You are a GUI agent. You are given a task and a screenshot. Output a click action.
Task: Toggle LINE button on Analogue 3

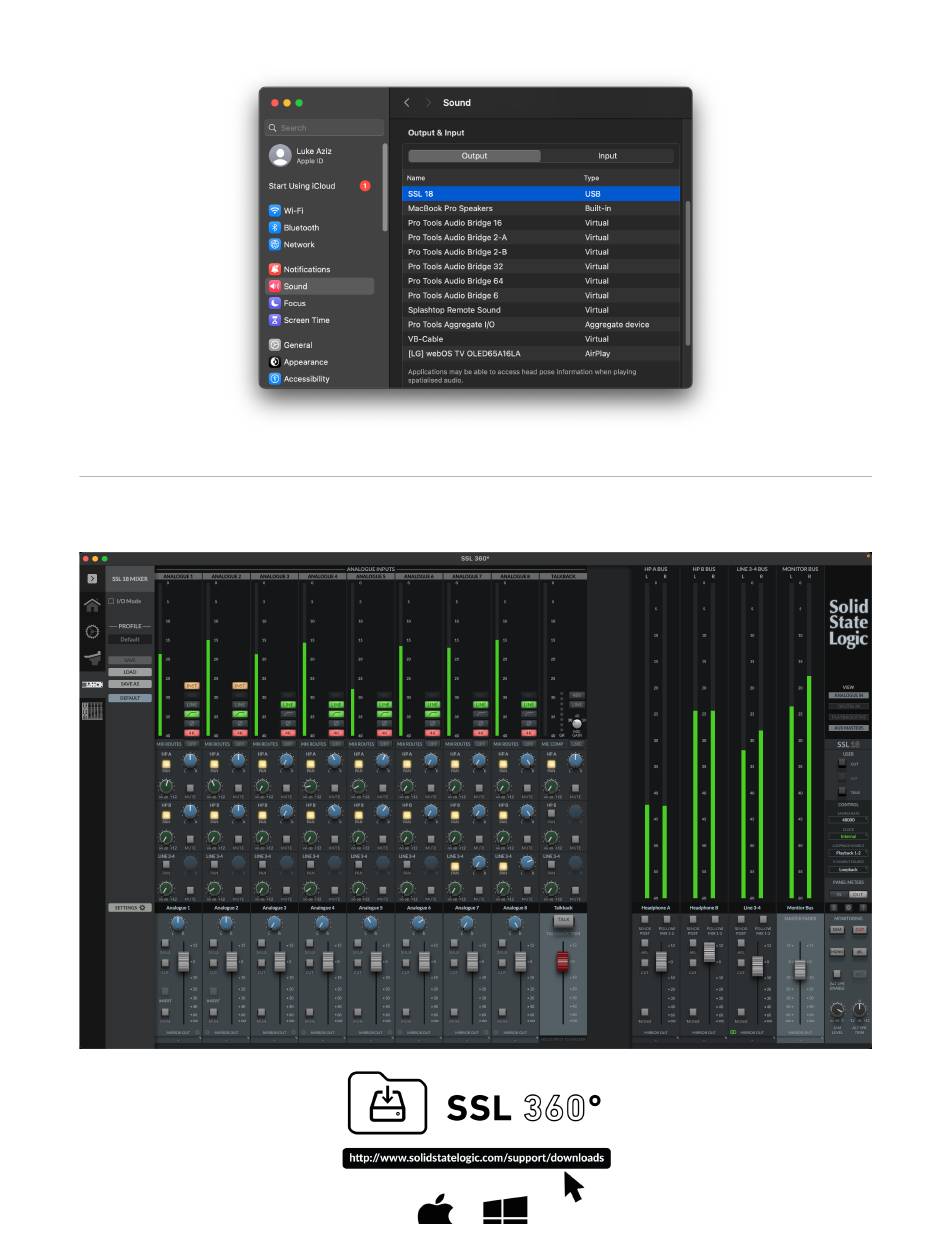click(288, 704)
